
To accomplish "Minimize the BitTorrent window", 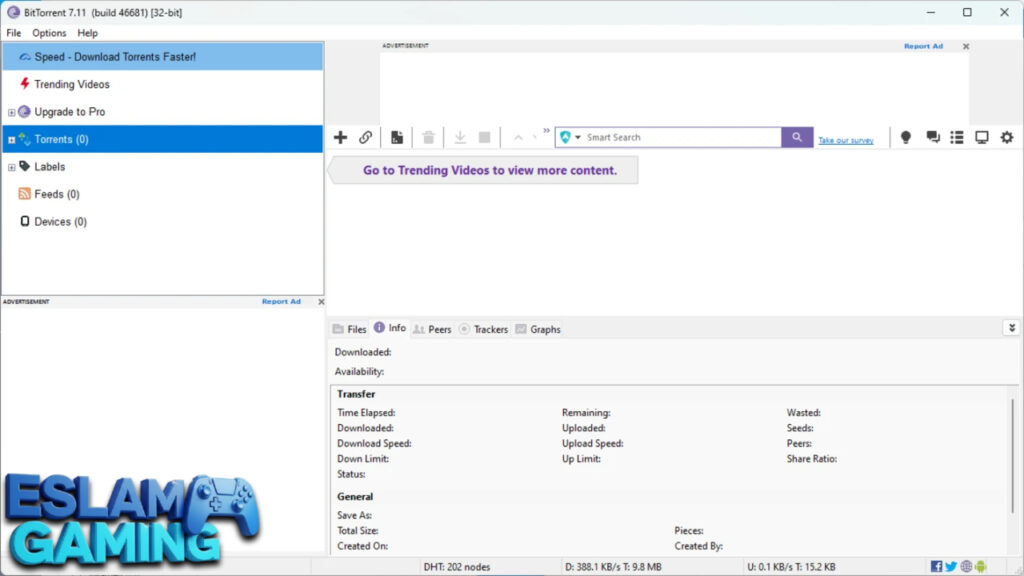I will [x=931, y=12].
